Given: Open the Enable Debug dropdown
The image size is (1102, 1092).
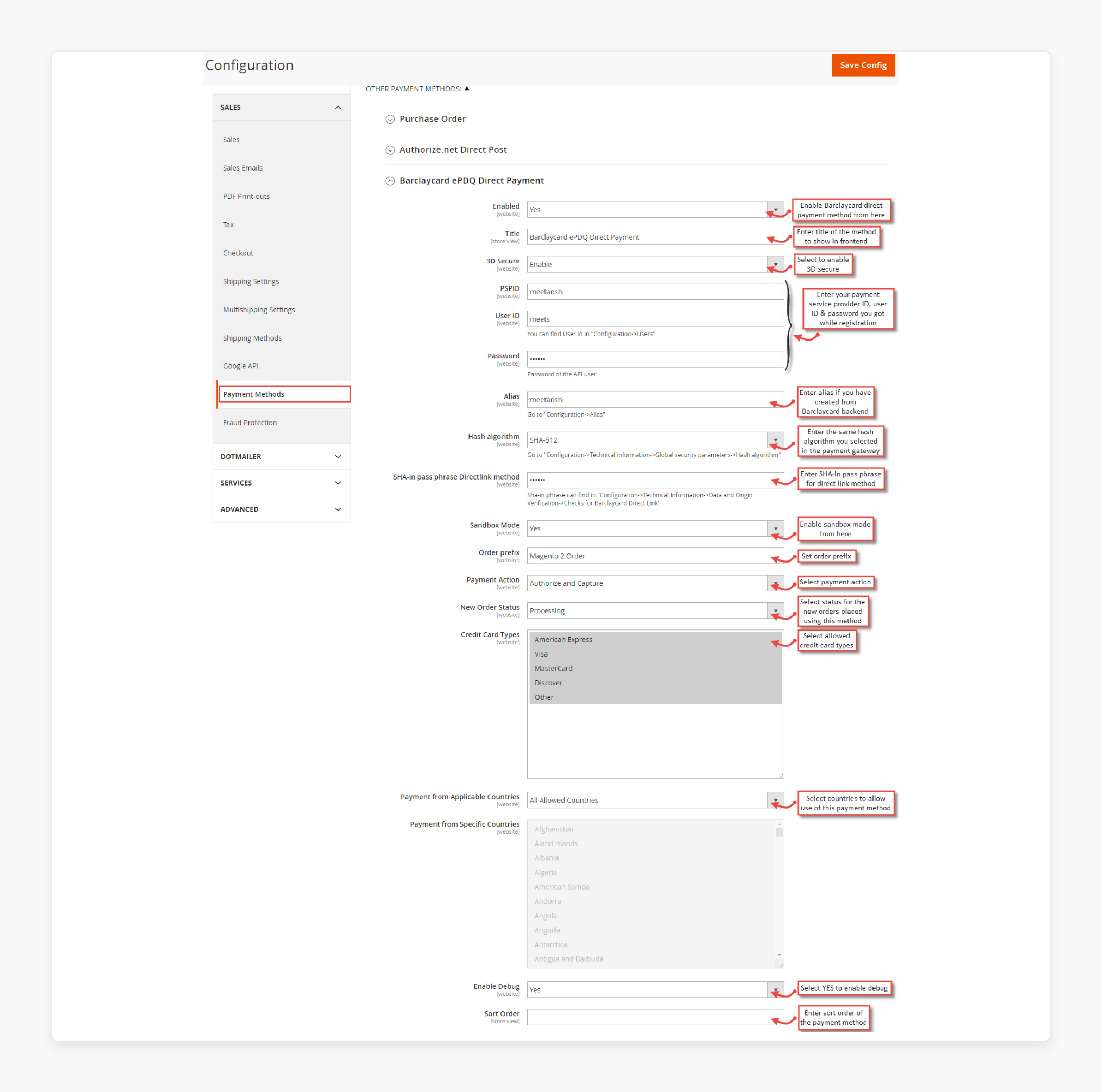Looking at the screenshot, I should 655,989.
